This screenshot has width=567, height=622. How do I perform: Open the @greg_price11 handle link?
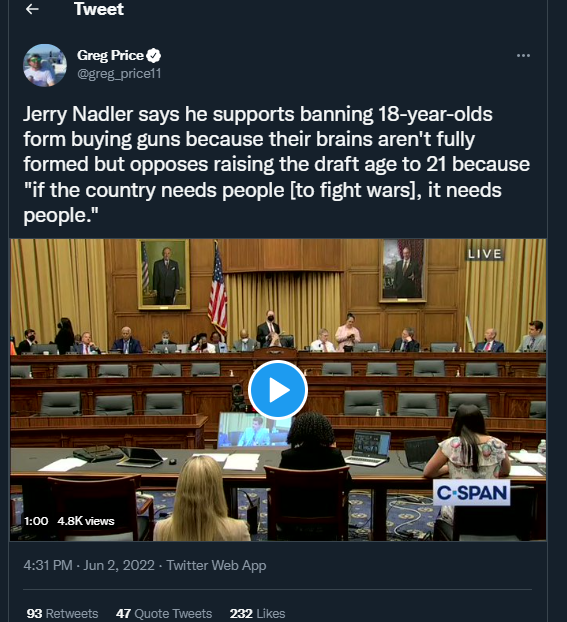pos(119,73)
